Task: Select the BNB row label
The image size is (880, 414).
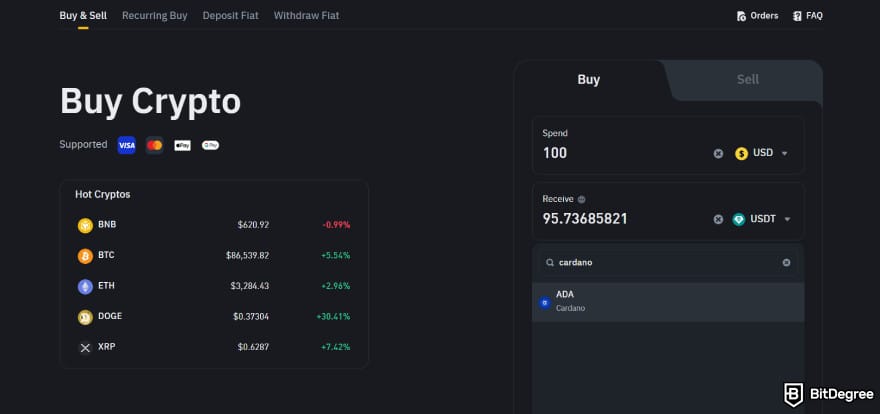Action: click(x=107, y=224)
